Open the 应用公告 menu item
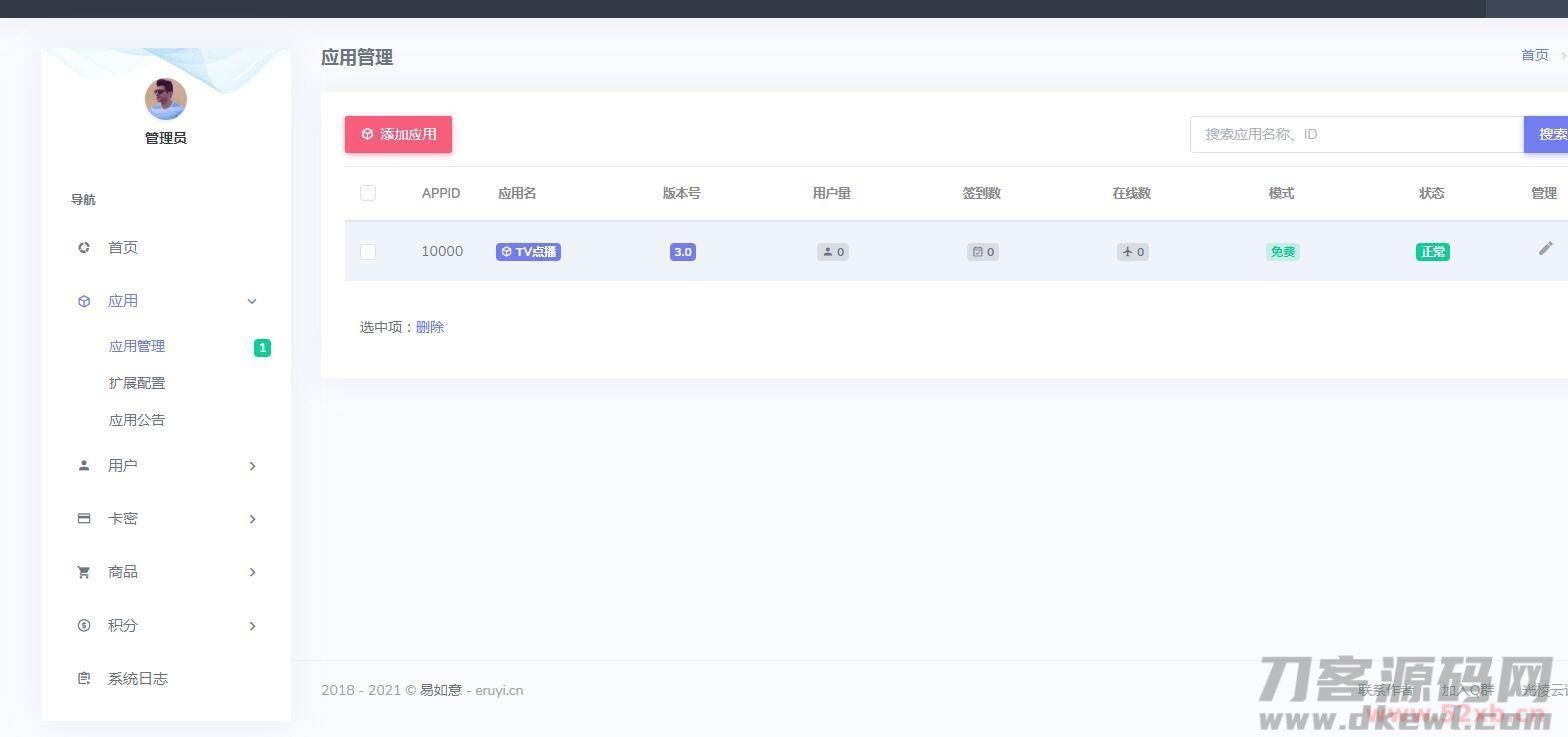1568x737 pixels. click(137, 420)
